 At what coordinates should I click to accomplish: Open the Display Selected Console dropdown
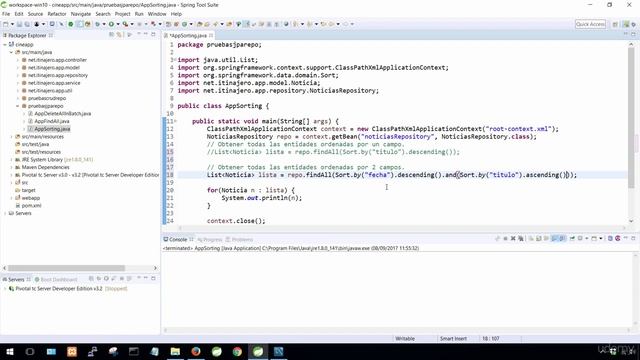(x=587, y=238)
